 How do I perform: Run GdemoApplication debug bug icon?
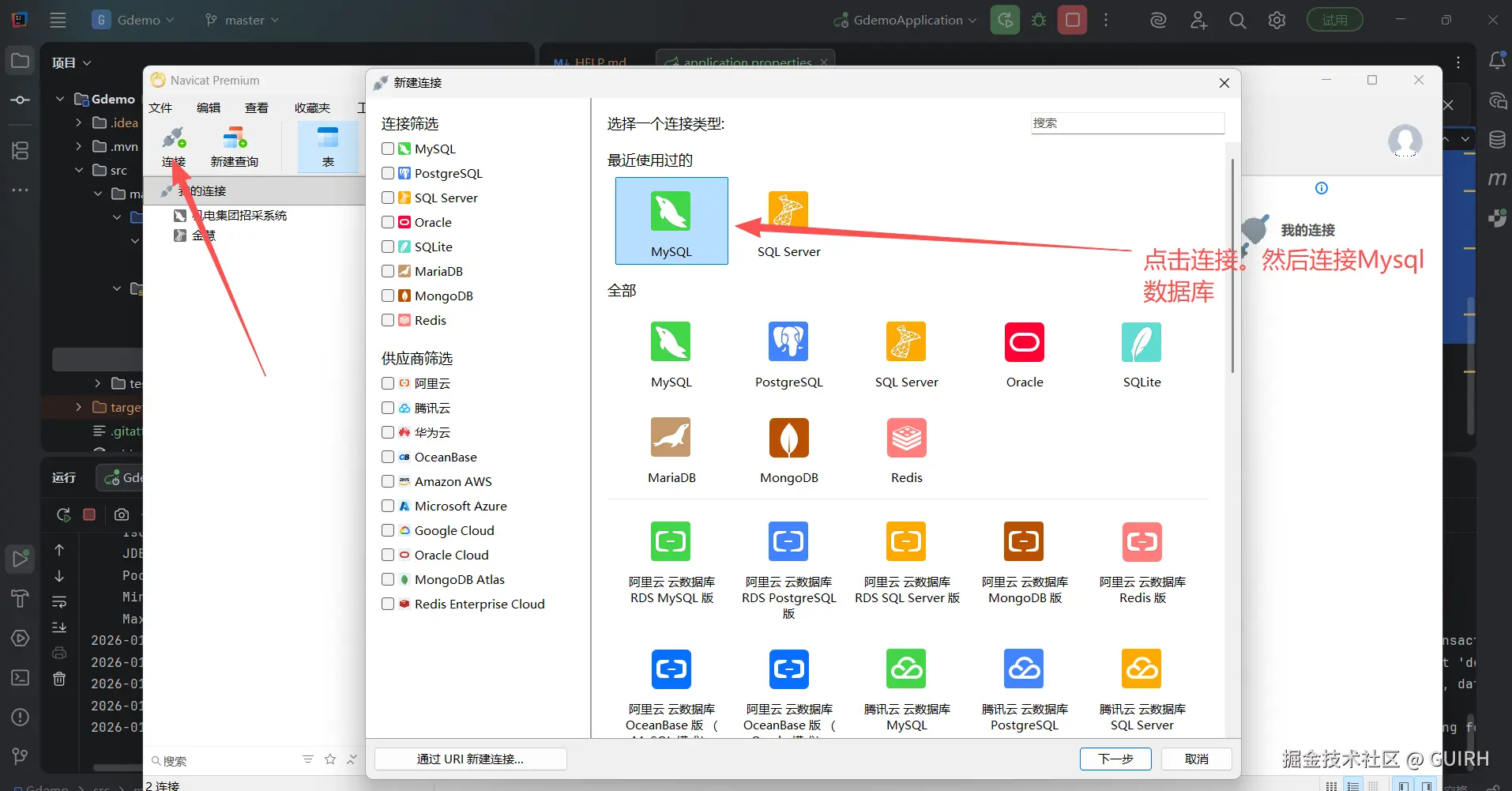click(x=1039, y=21)
